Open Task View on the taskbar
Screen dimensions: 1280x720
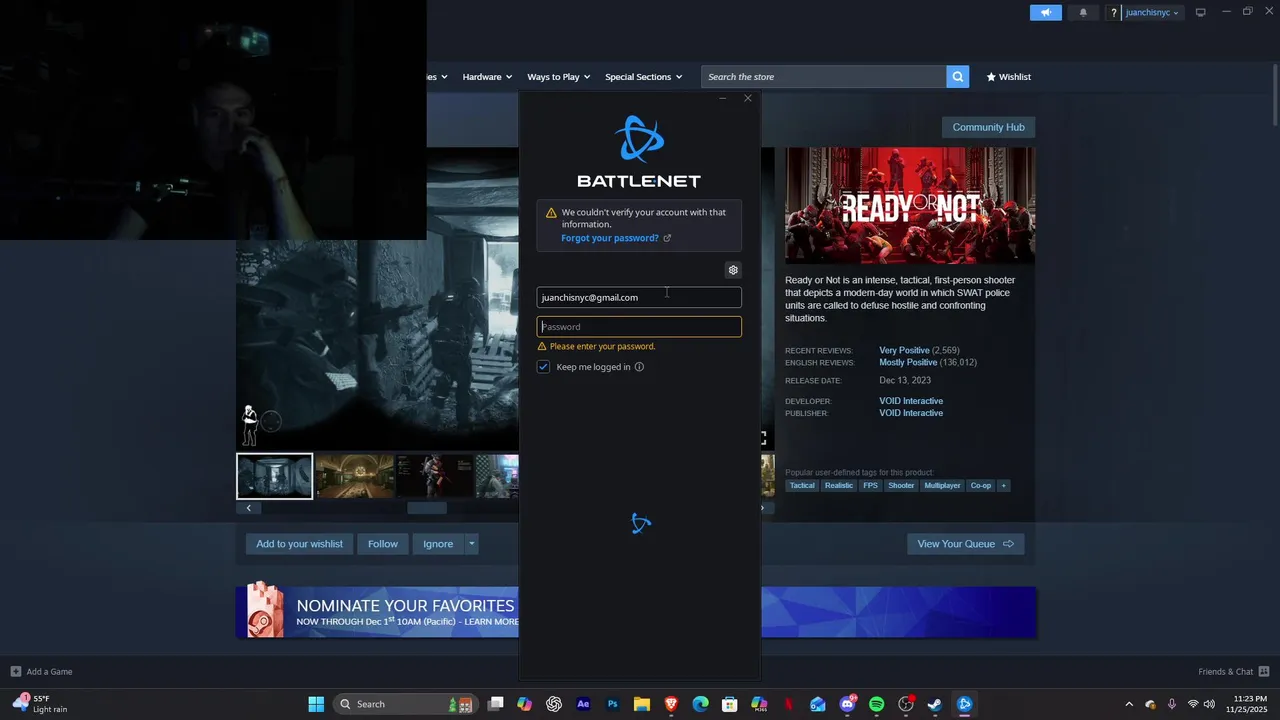coord(495,704)
